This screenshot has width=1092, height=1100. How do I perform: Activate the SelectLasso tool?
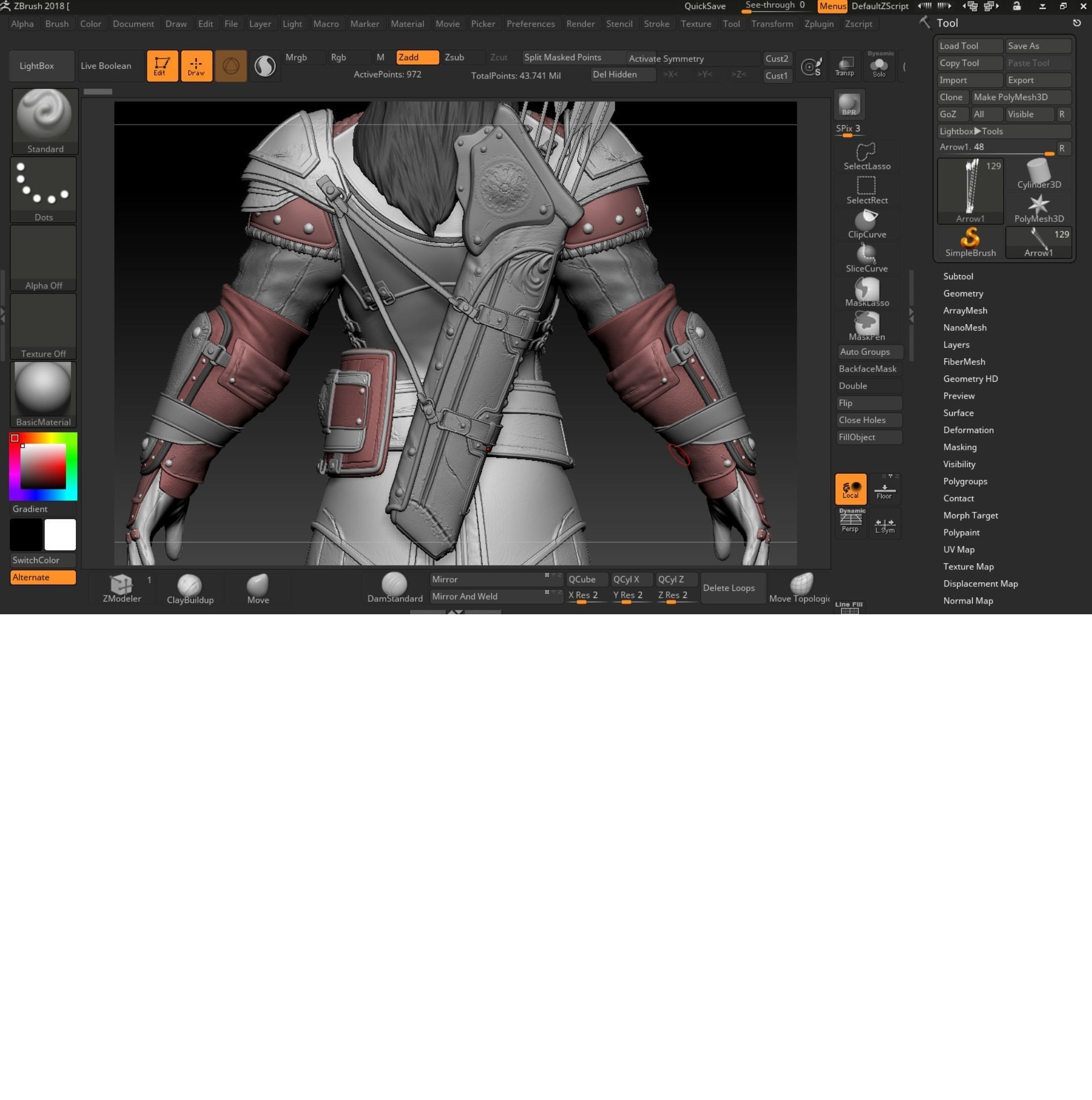point(866,155)
